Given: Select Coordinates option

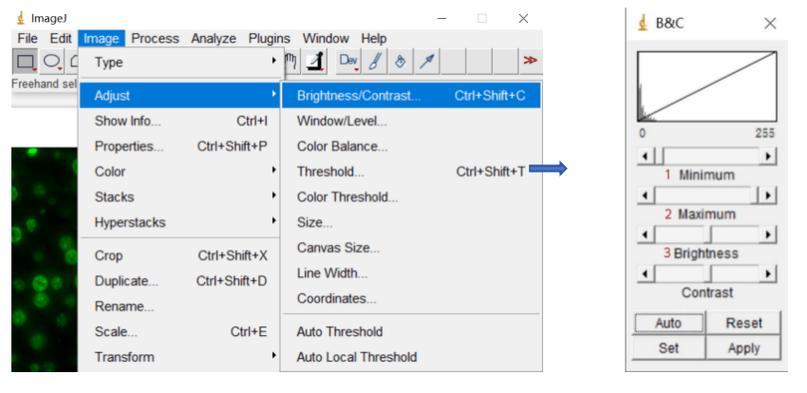Looking at the screenshot, I should tap(411, 298).
